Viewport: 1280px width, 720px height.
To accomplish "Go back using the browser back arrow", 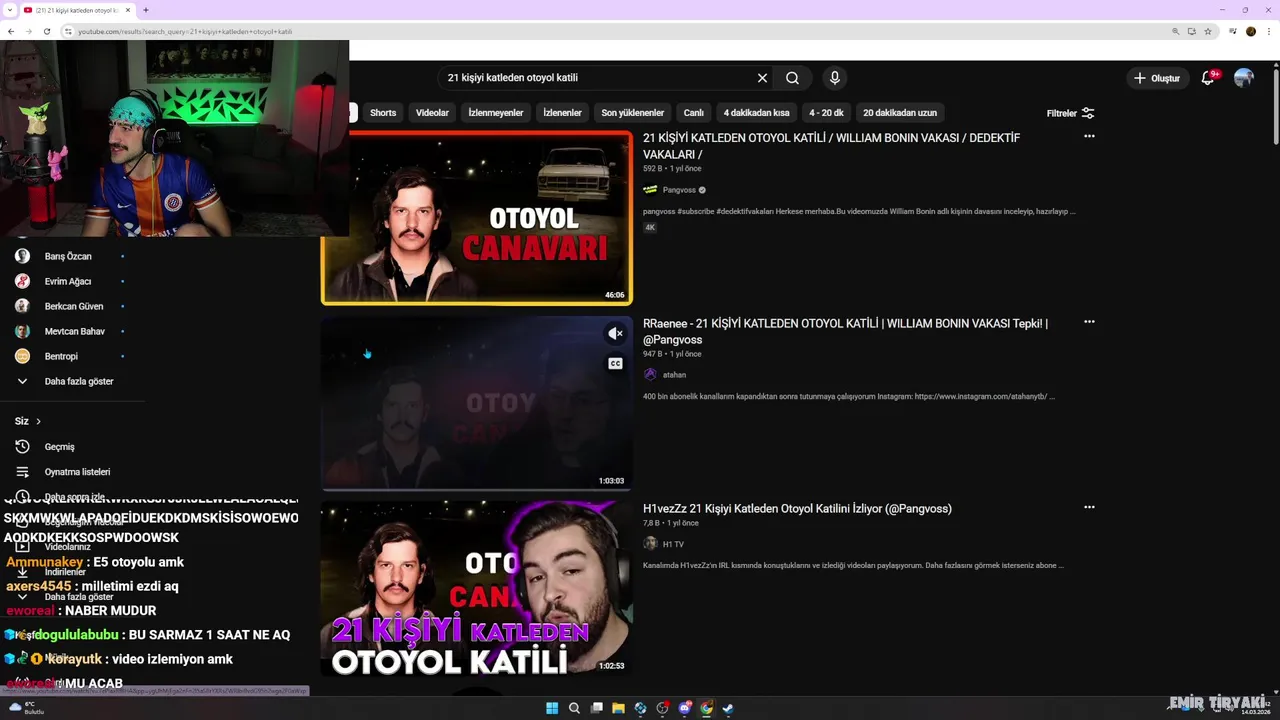I will [x=11, y=31].
